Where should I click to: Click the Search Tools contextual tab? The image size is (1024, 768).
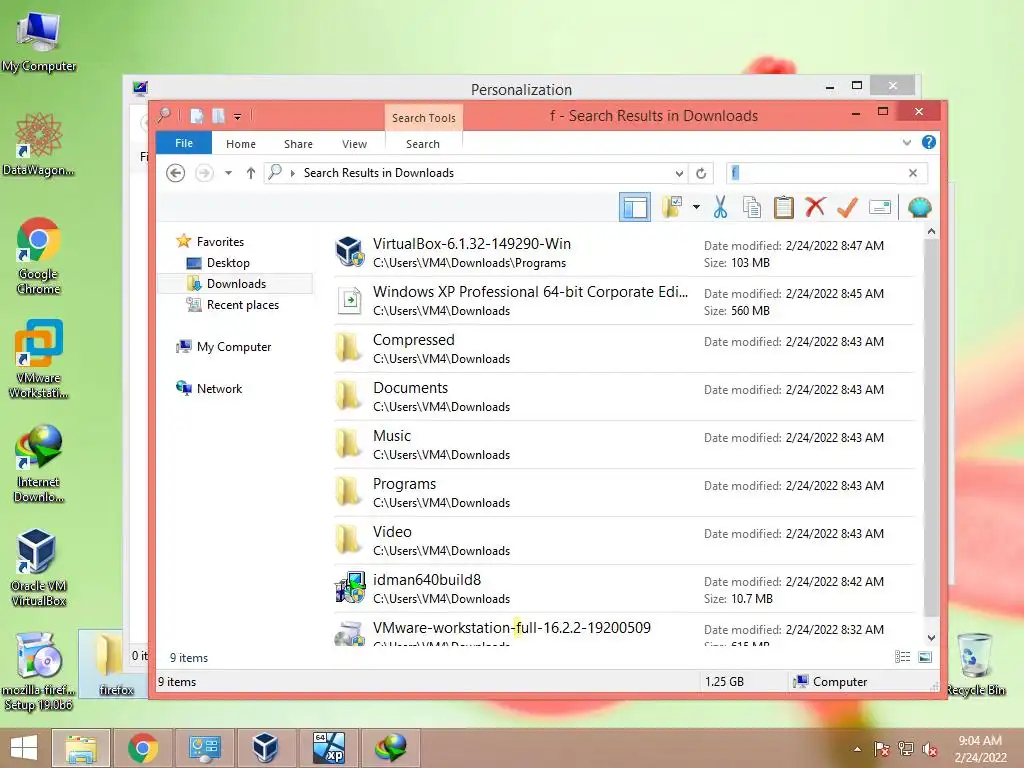[424, 118]
